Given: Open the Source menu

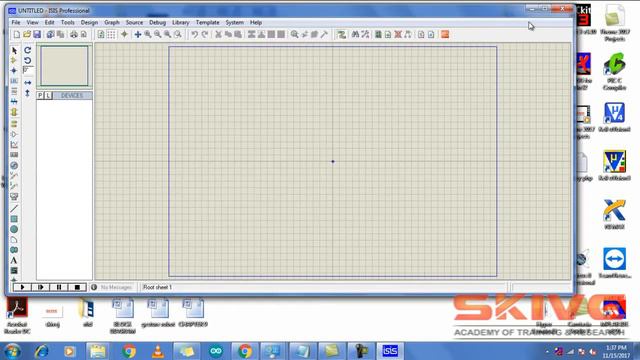Looking at the screenshot, I should click(x=134, y=22).
